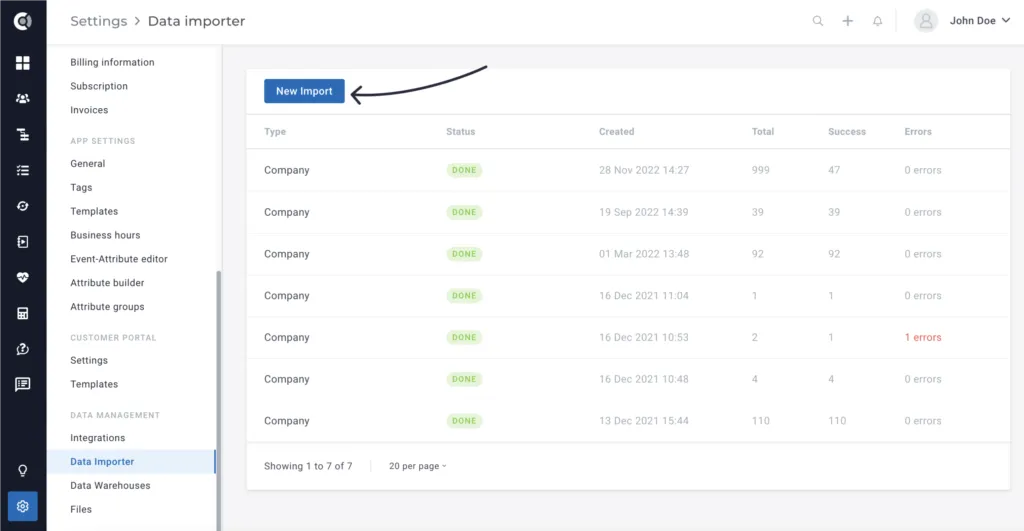This screenshot has width=1024, height=531.
Task: Click the settings sidebar scrollbar
Action: pos(218,400)
